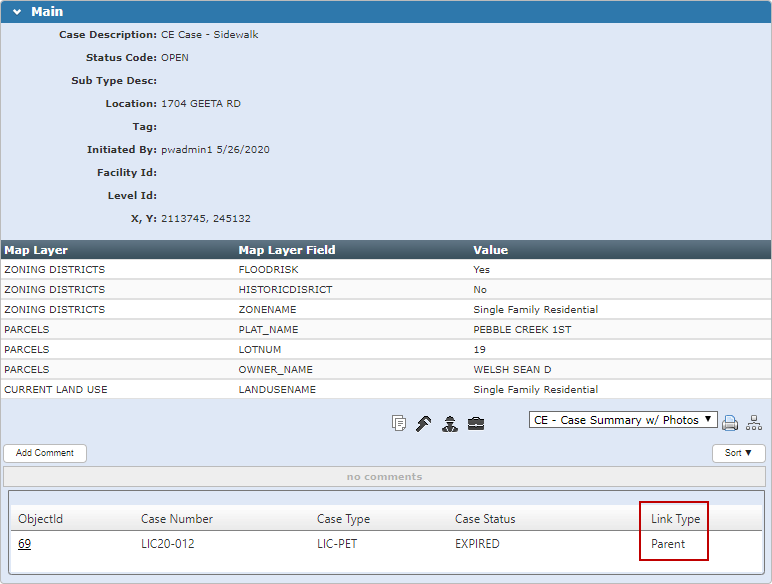Click the HISTORICDISRICT field cell

(x=286, y=290)
